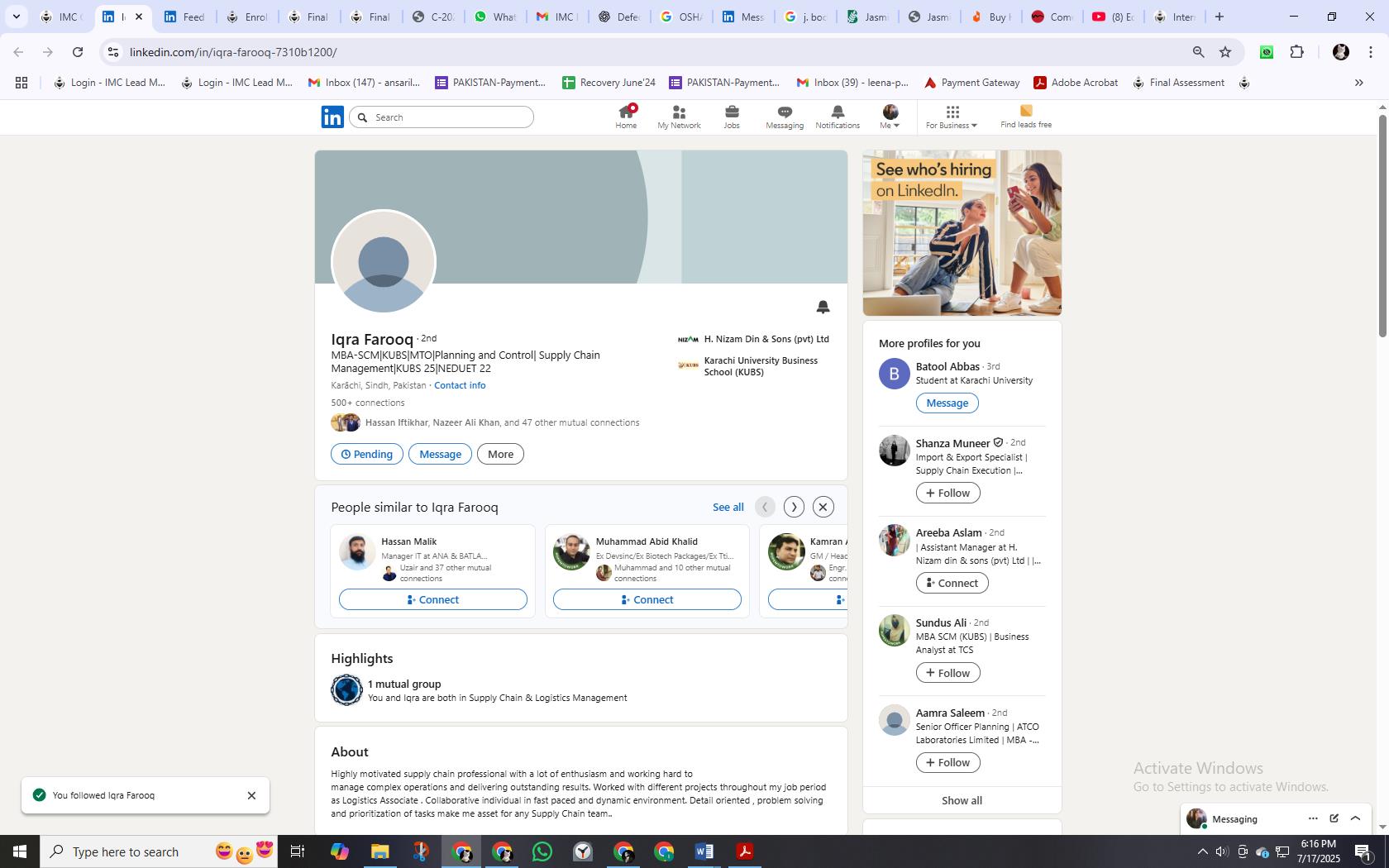Open Notifications bell in nav bar
1389x868 pixels.
[838, 117]
